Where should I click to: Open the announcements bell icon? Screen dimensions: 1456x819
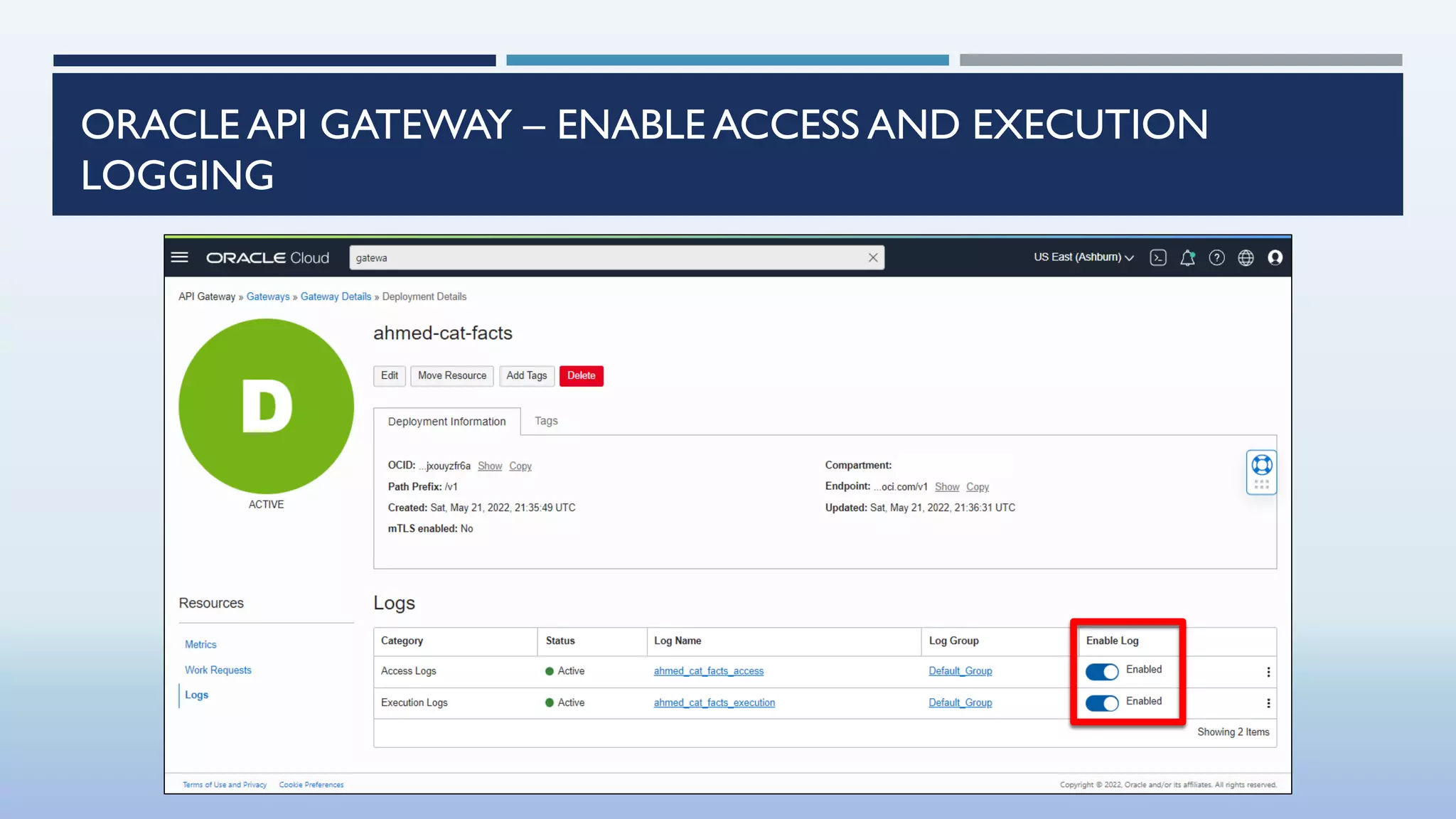1187,257
